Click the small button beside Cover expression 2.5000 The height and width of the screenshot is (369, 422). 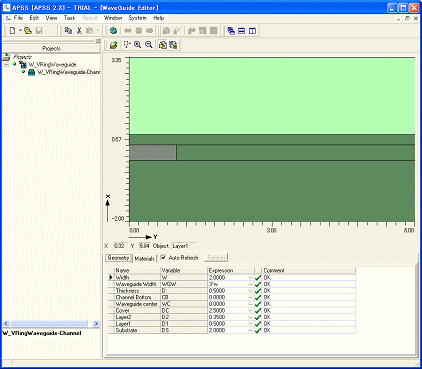coord(250,311)
